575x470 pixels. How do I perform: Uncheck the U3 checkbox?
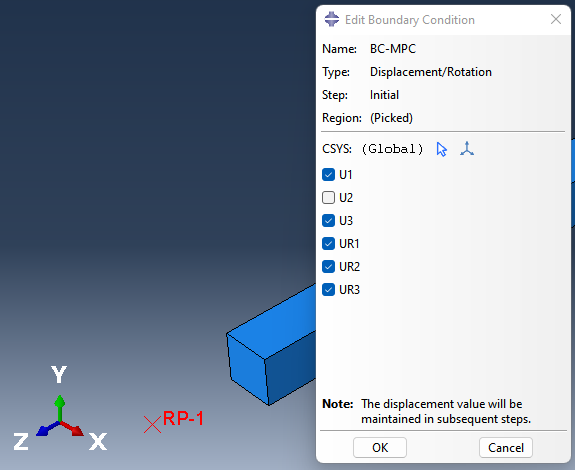(x=328, y=221)
